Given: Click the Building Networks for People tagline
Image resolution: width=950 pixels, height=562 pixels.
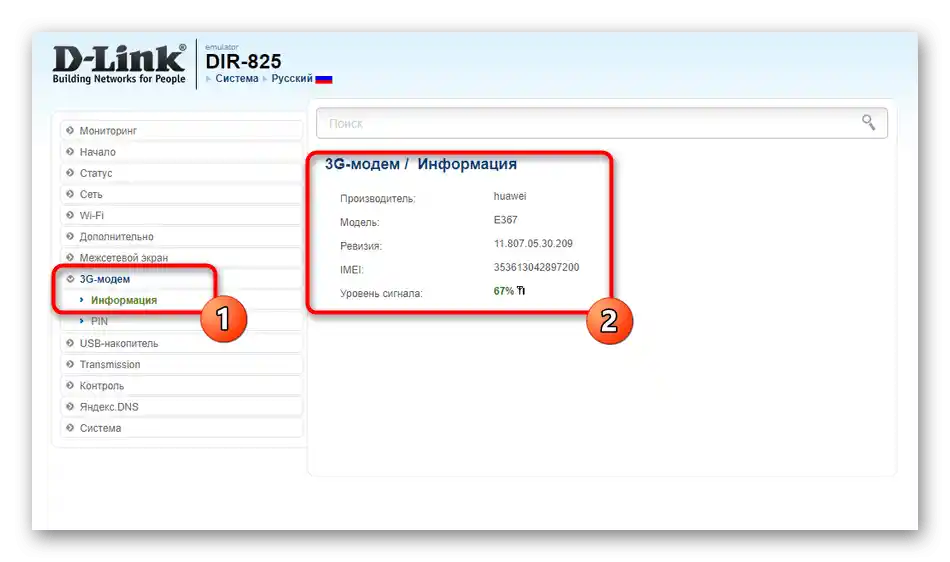Looking at the screenshot, I should tap(119, 79).
